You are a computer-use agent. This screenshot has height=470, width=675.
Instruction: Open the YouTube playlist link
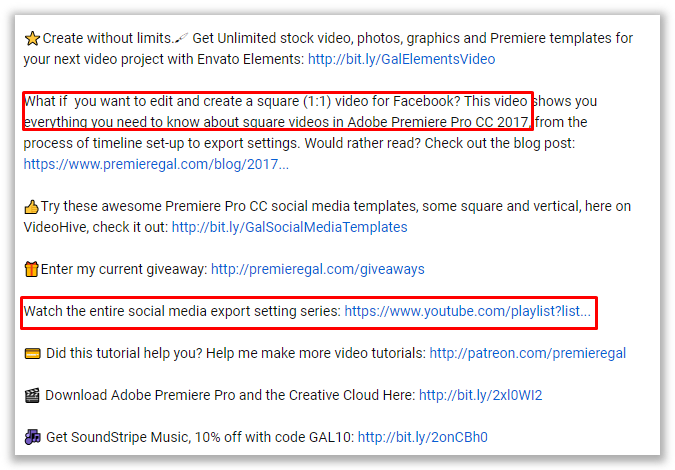[x=468, y=311]
